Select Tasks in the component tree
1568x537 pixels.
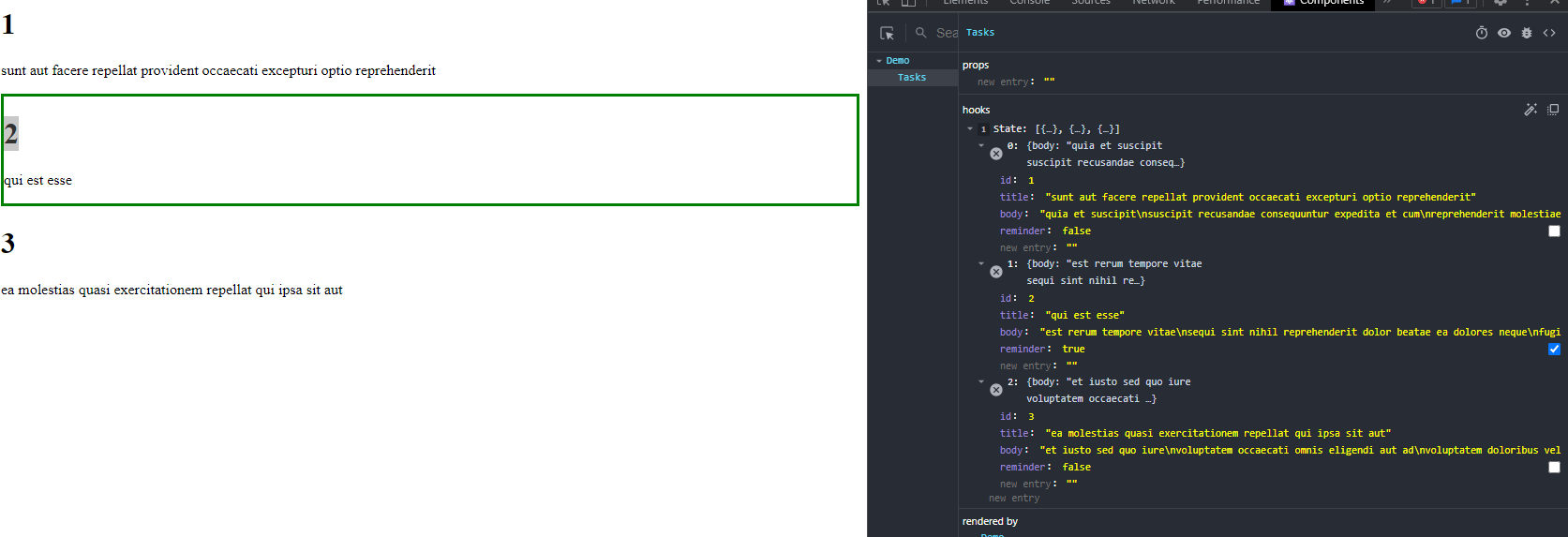click(912, 78)
